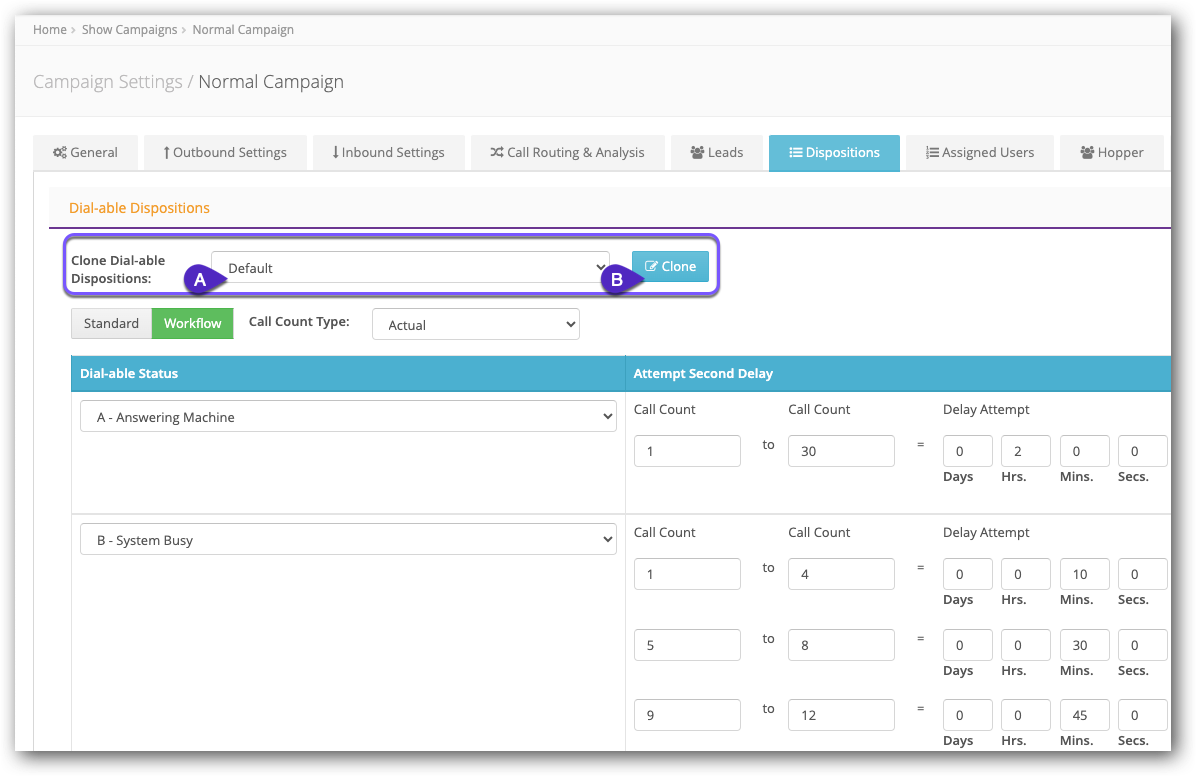Click the checklist icon on Assigned Users
This screenshot has width=1196, height=776.
[x=932, y=153]
